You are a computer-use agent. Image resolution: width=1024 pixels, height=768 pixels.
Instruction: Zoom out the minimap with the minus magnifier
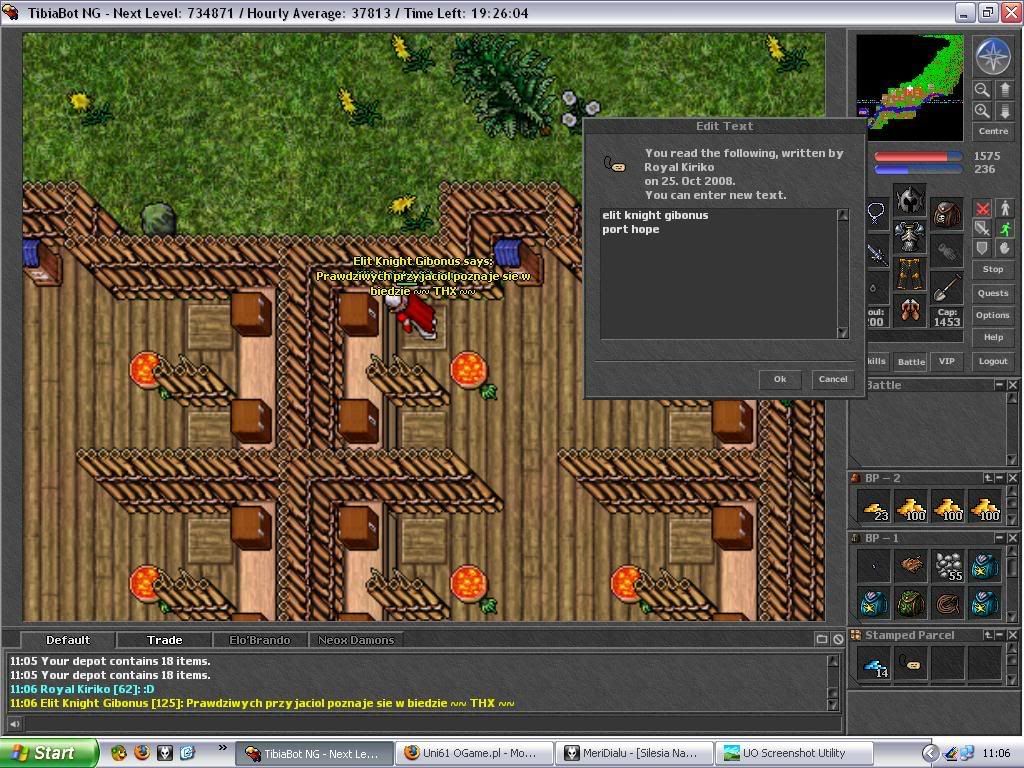coord(982,89)
